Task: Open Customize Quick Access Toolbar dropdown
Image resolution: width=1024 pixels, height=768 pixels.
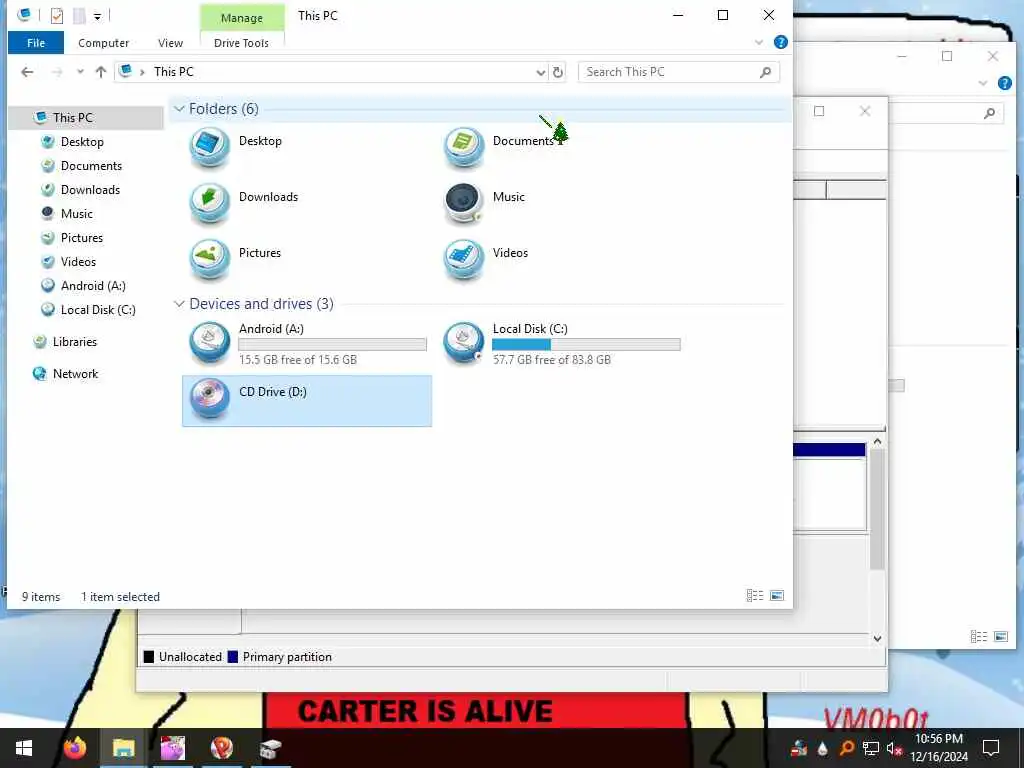Action: [97, 16]
